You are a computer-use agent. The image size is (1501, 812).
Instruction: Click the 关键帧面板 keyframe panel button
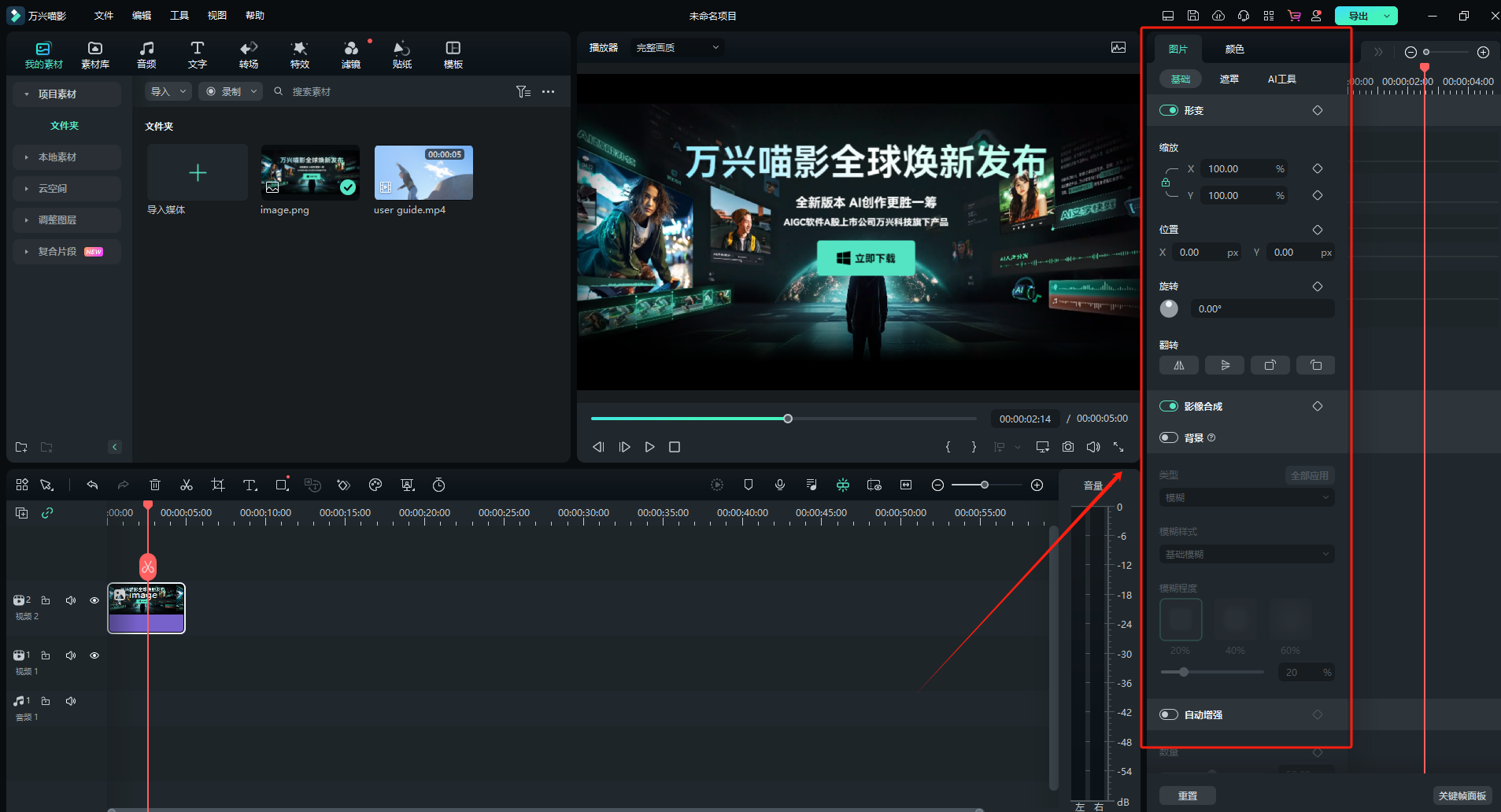pos(1462,795)
